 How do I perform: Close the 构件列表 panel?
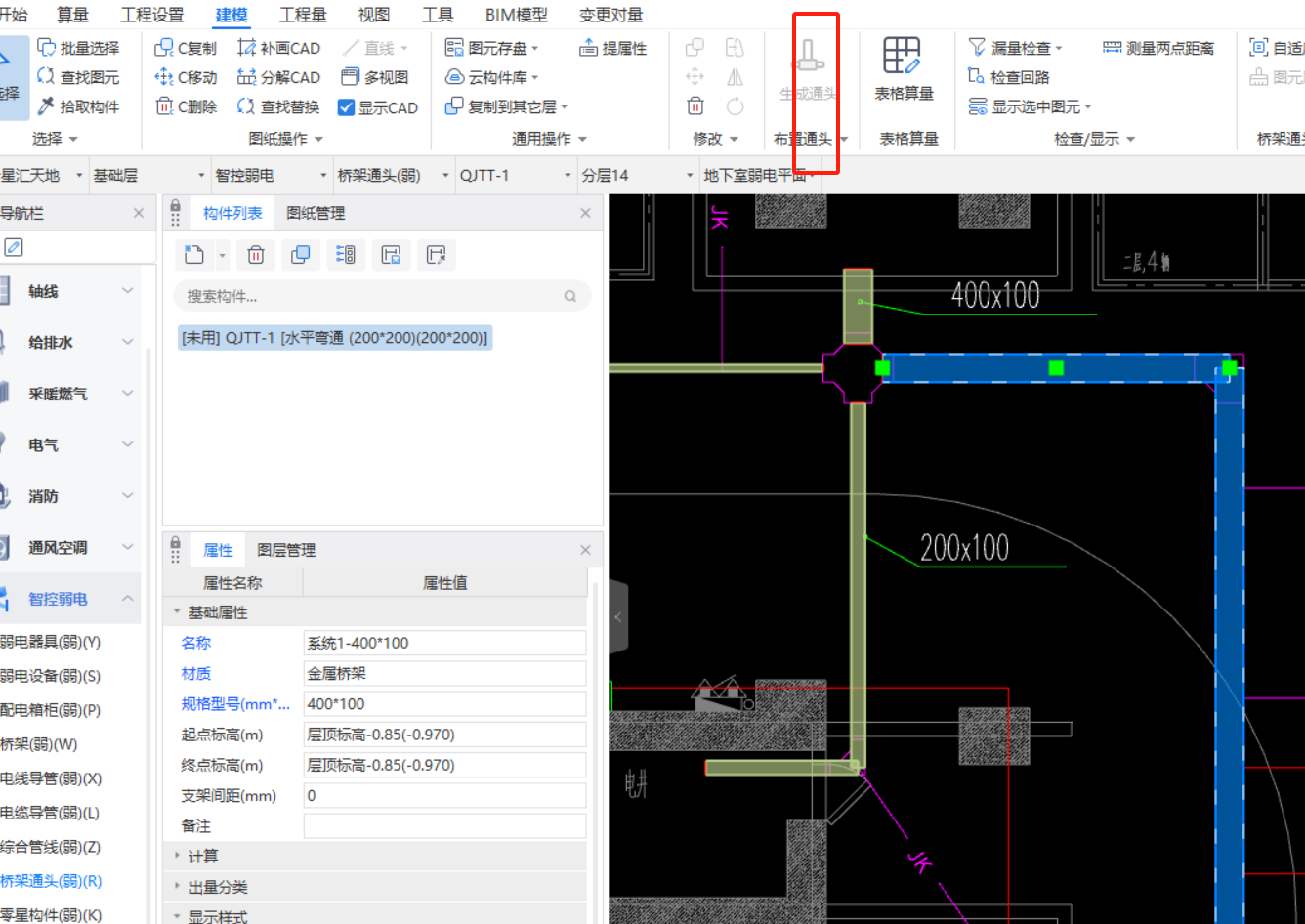tap(586, 213)
